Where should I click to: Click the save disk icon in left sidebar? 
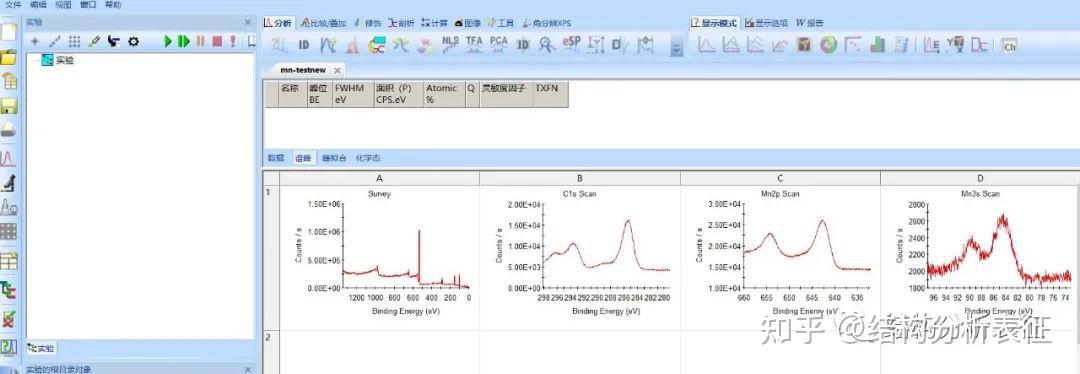tap(8, 105)
